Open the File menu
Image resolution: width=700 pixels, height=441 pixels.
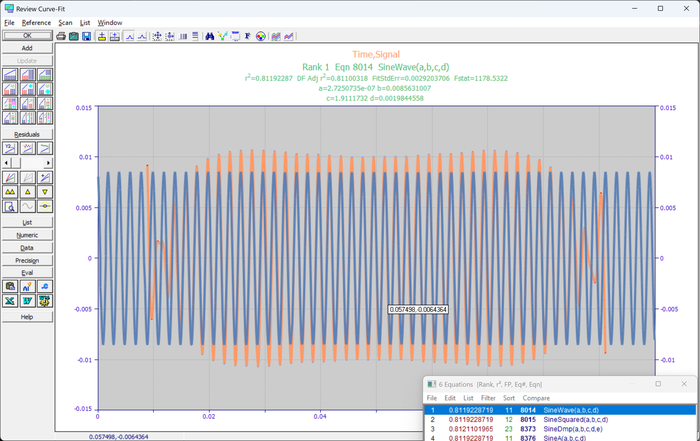(9, 23)
